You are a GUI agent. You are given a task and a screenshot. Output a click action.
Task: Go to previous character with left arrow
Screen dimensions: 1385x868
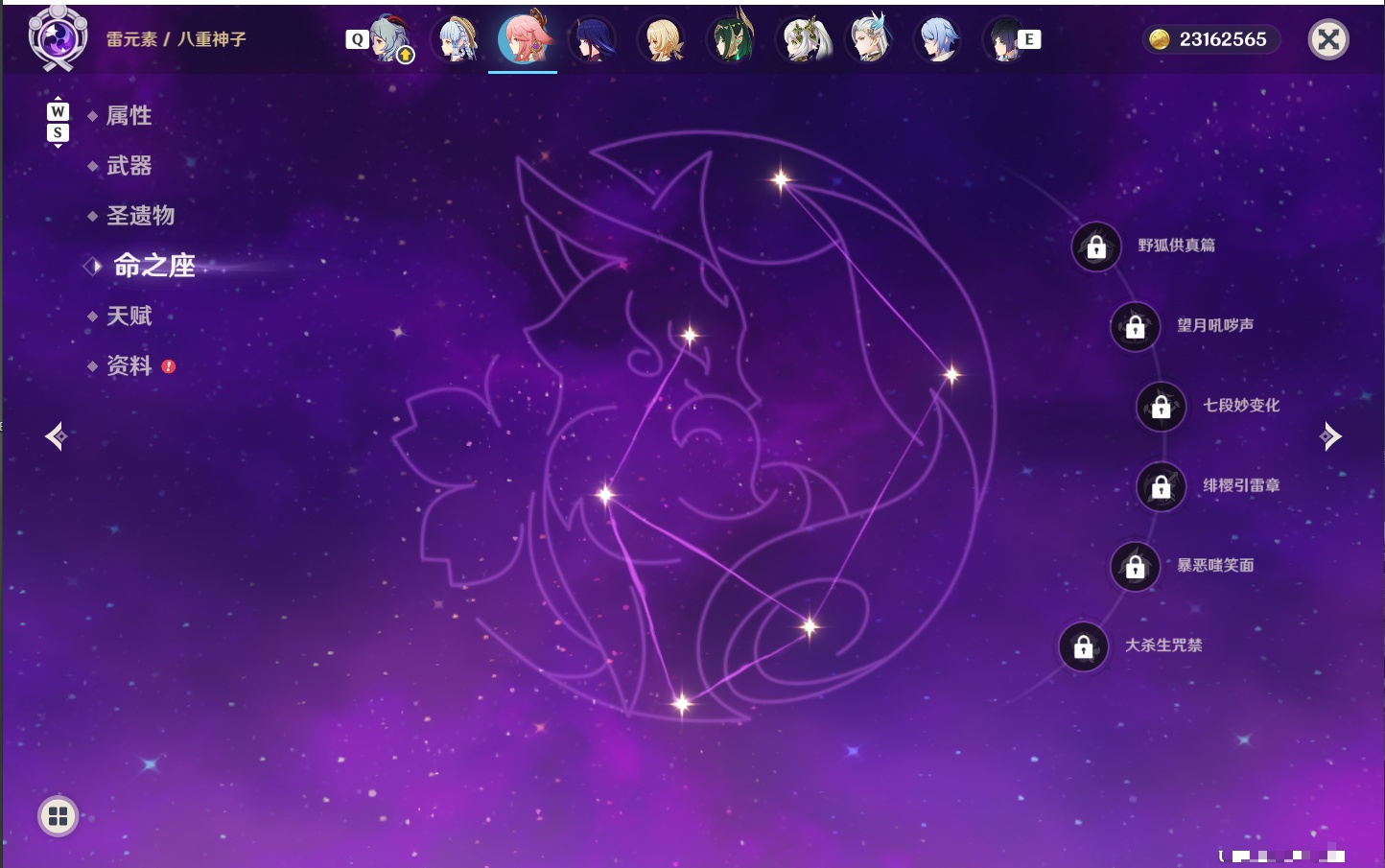tap(56, 436)
